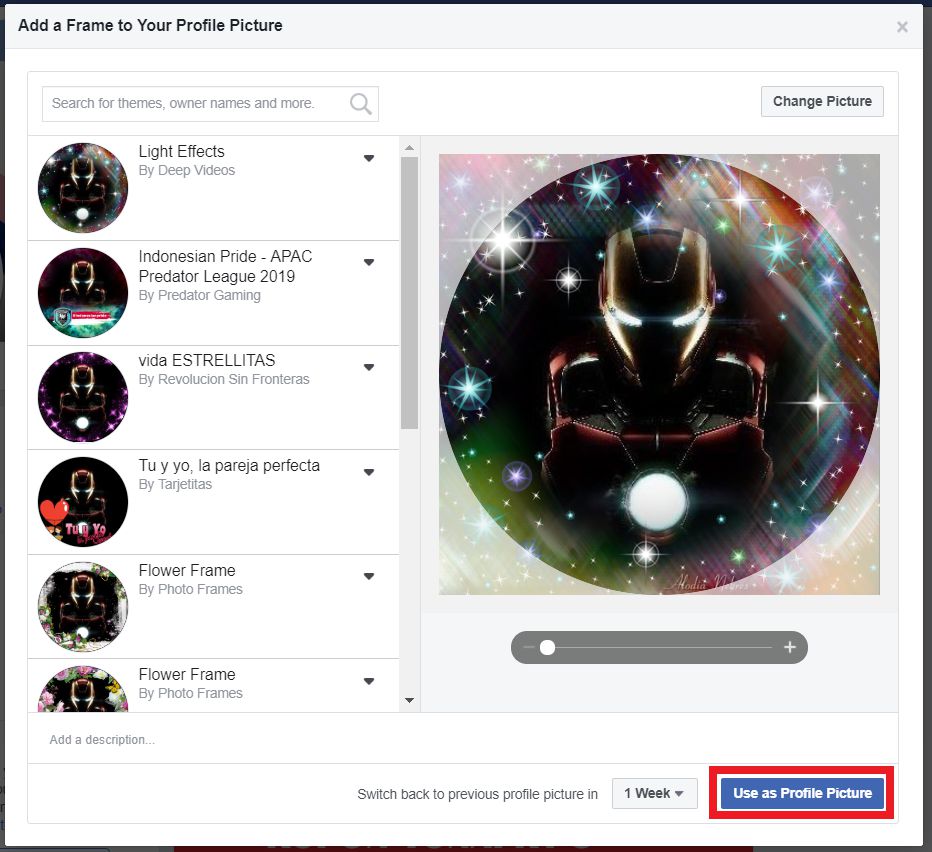The width and height of the screenshot is (932, 852).
Task: Click the frame search input field
Action: [210, 103]
